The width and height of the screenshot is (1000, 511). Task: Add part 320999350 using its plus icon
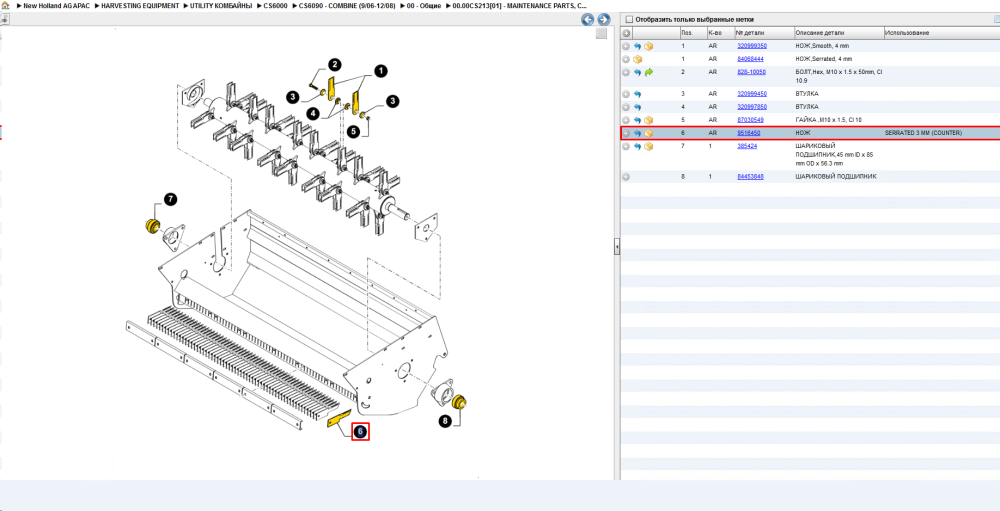[x=626, y=46]
